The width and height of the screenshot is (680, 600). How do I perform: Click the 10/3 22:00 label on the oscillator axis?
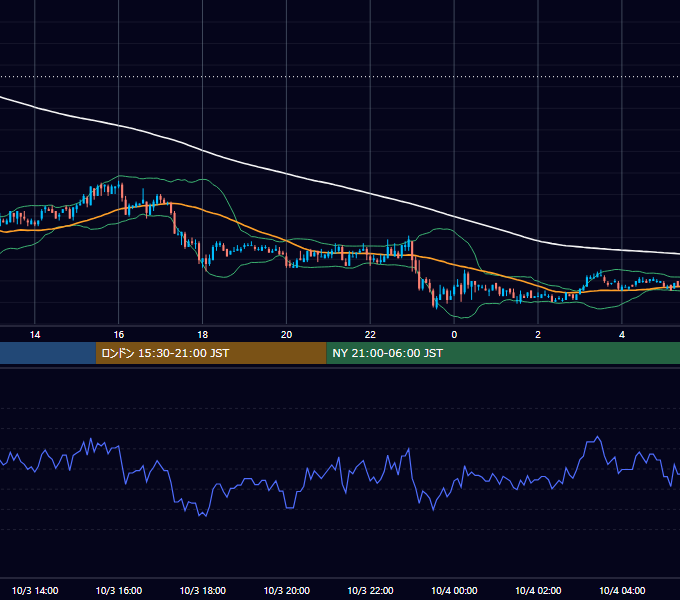[370, 590]
